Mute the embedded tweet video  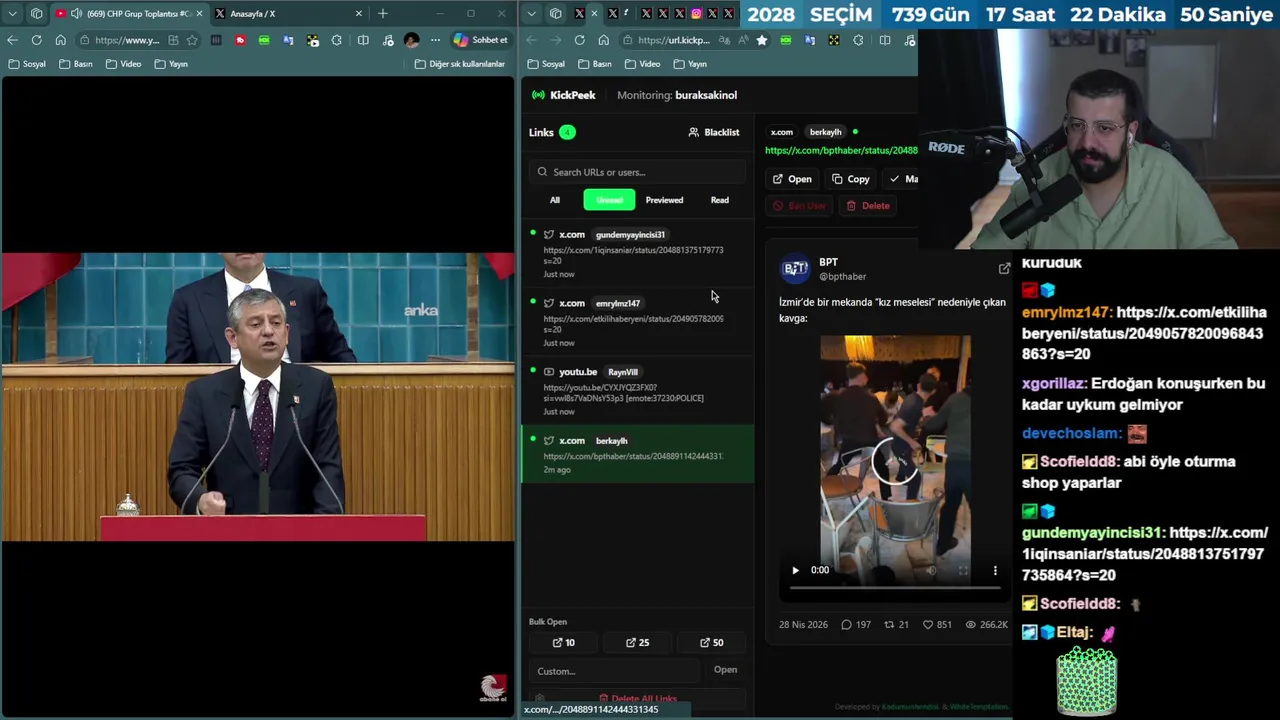[931, 570]
